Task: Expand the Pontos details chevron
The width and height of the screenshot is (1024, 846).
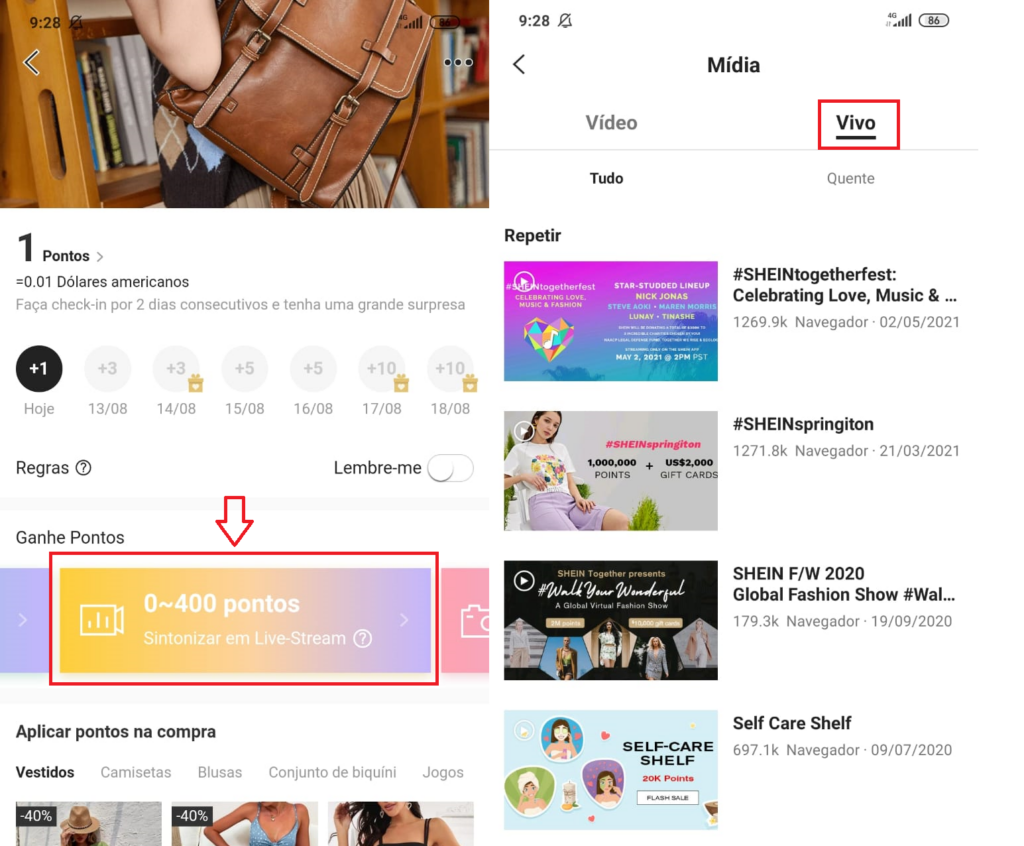Action: [100, 257]
